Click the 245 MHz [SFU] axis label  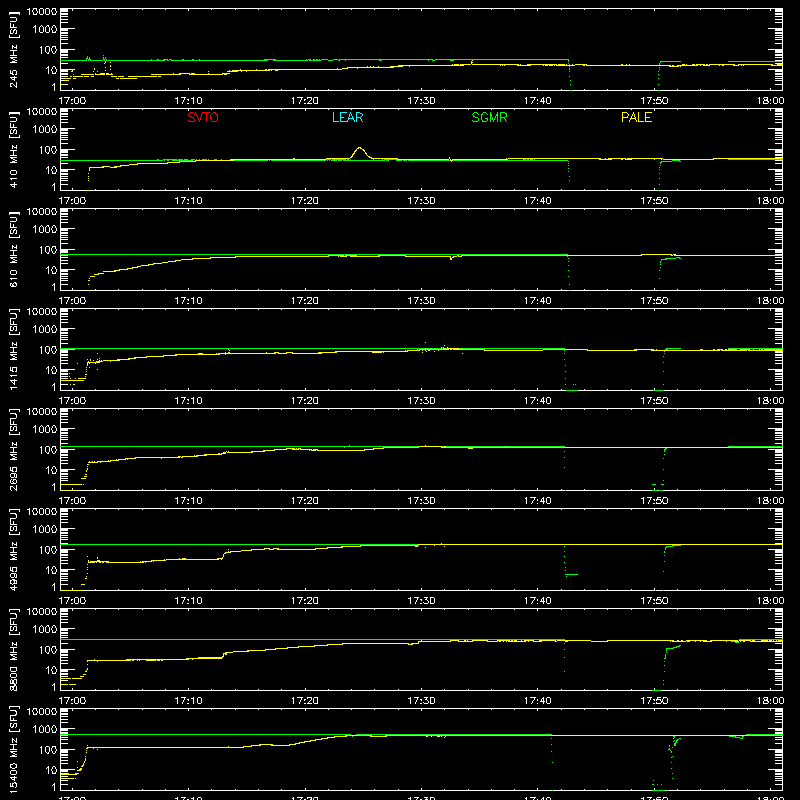(x=14, y=49)
